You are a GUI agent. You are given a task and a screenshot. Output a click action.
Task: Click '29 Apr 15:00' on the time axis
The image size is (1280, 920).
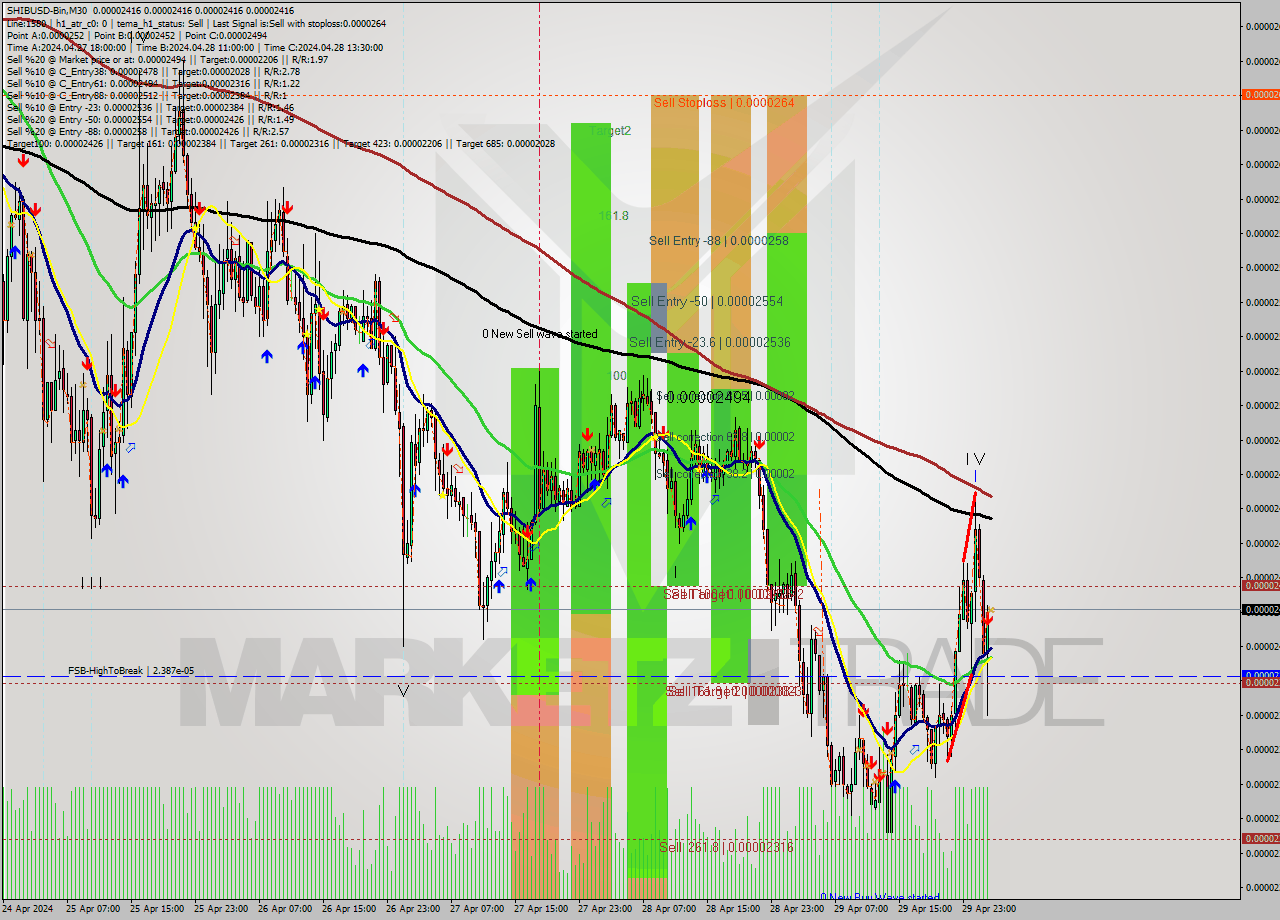(x=924, y=909)
